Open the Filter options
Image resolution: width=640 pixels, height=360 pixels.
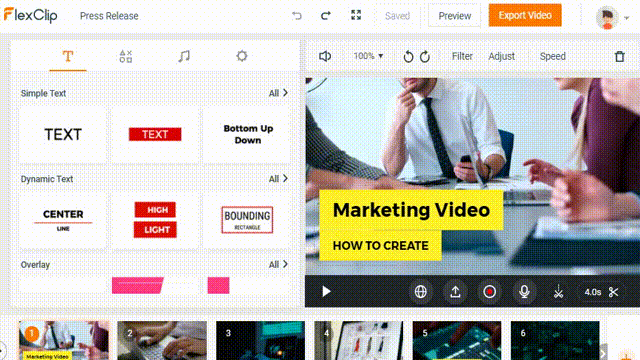click(462, 56)
